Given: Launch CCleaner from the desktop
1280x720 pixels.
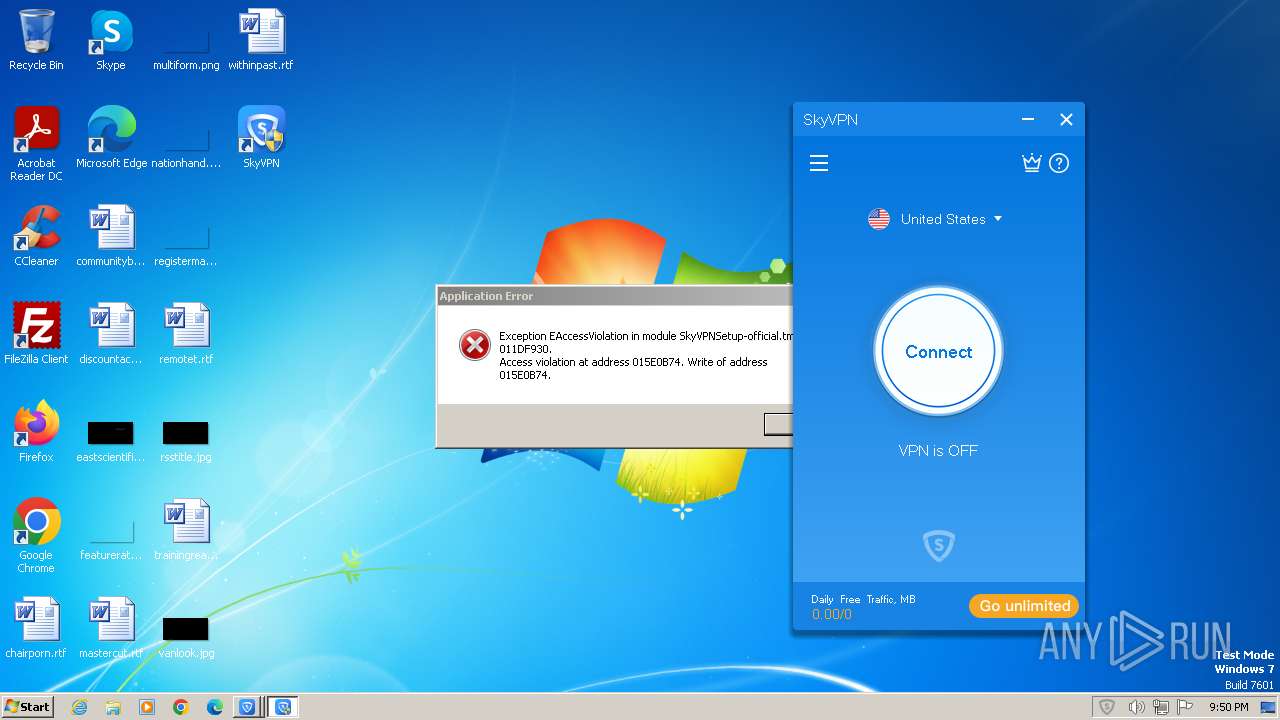Looking at the screenshot, I should coord(36,236).
